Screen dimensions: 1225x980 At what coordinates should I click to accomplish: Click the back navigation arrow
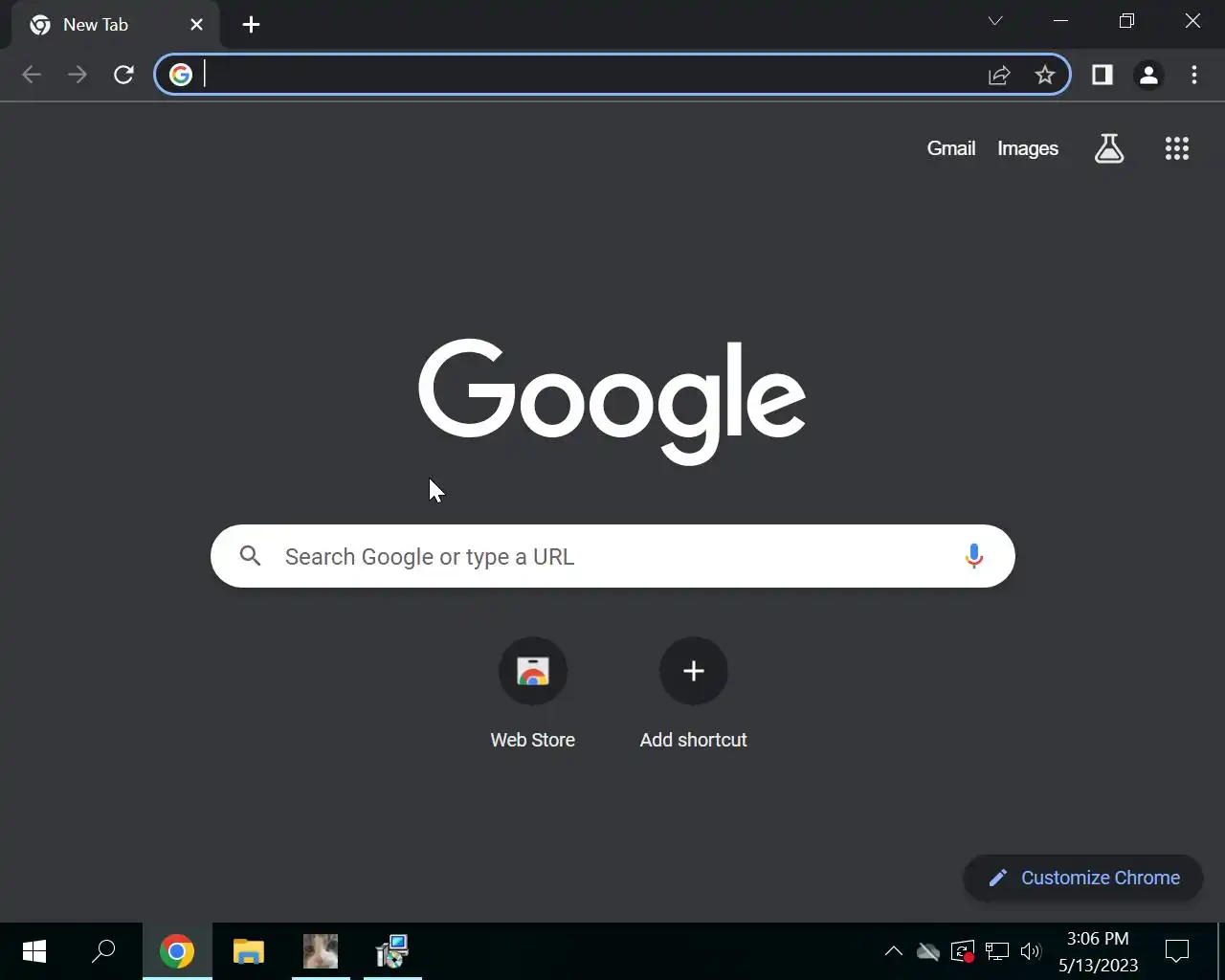[x=32, y=75]
